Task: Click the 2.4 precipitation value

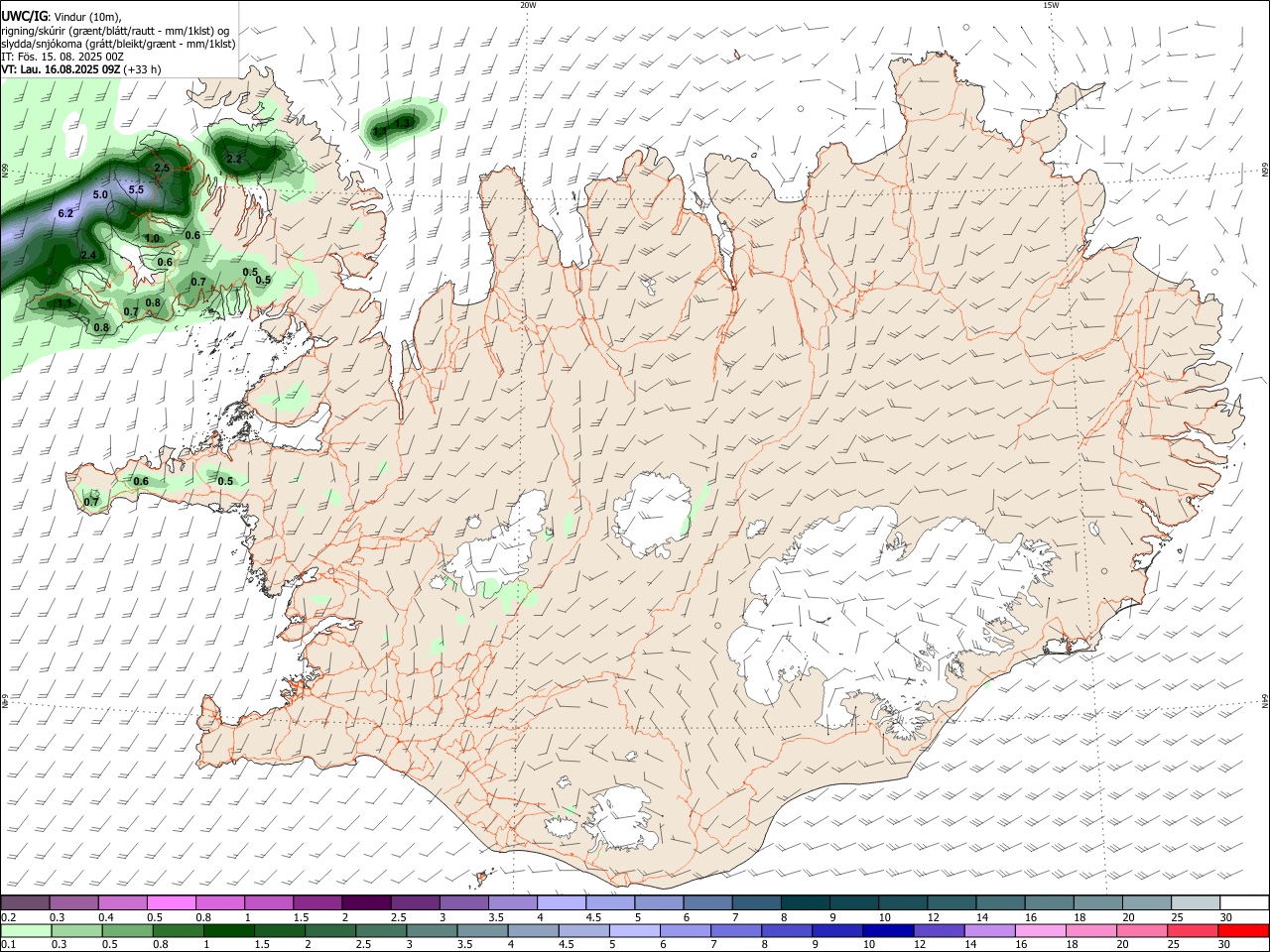Action: pos(88,256)
